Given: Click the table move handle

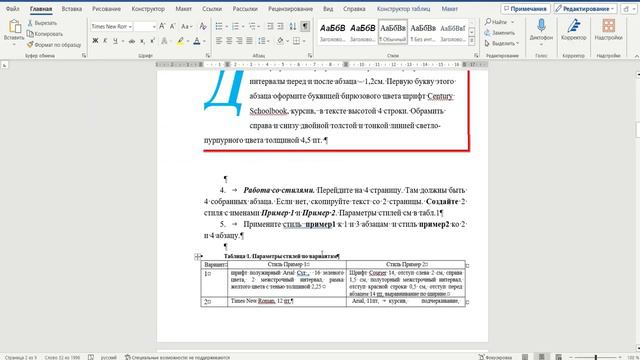Looking at the screenshot, I should click(x=197, y=256).
